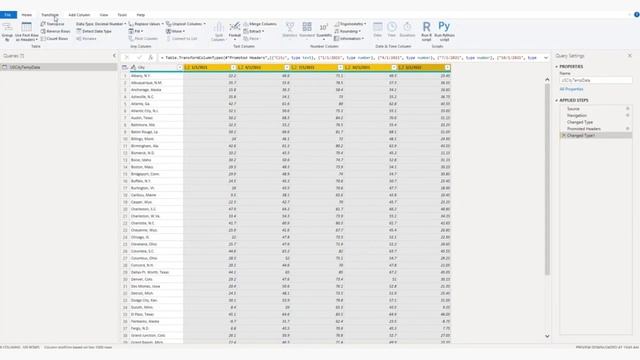Click the Rename column icon
Image resolution: width=640 pixels, height=360 pixels.
point(79,39)
